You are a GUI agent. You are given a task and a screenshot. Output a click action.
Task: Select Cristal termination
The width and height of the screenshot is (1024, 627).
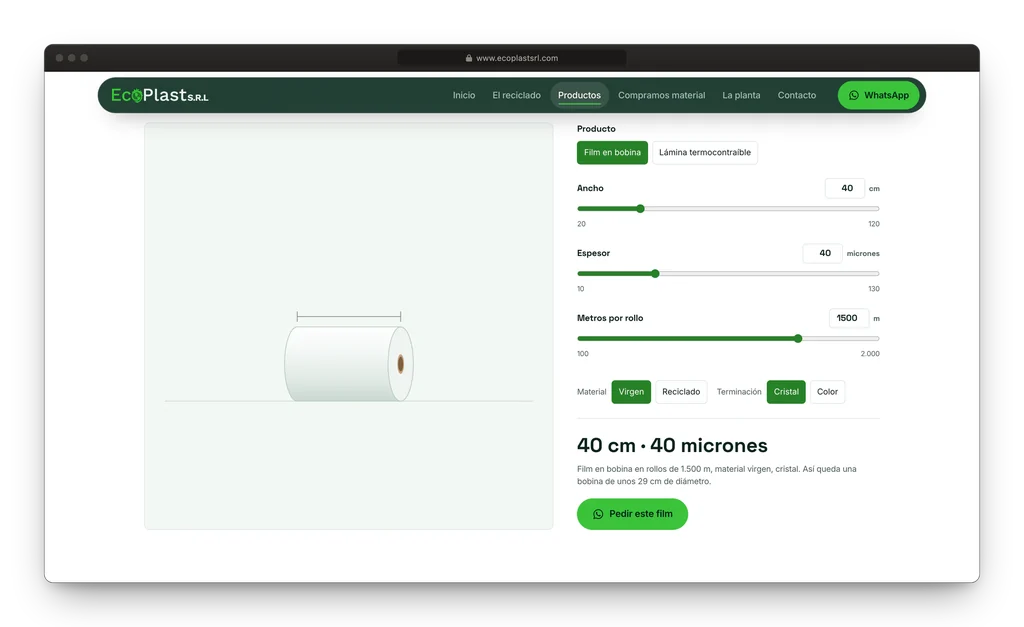[786, 392]
